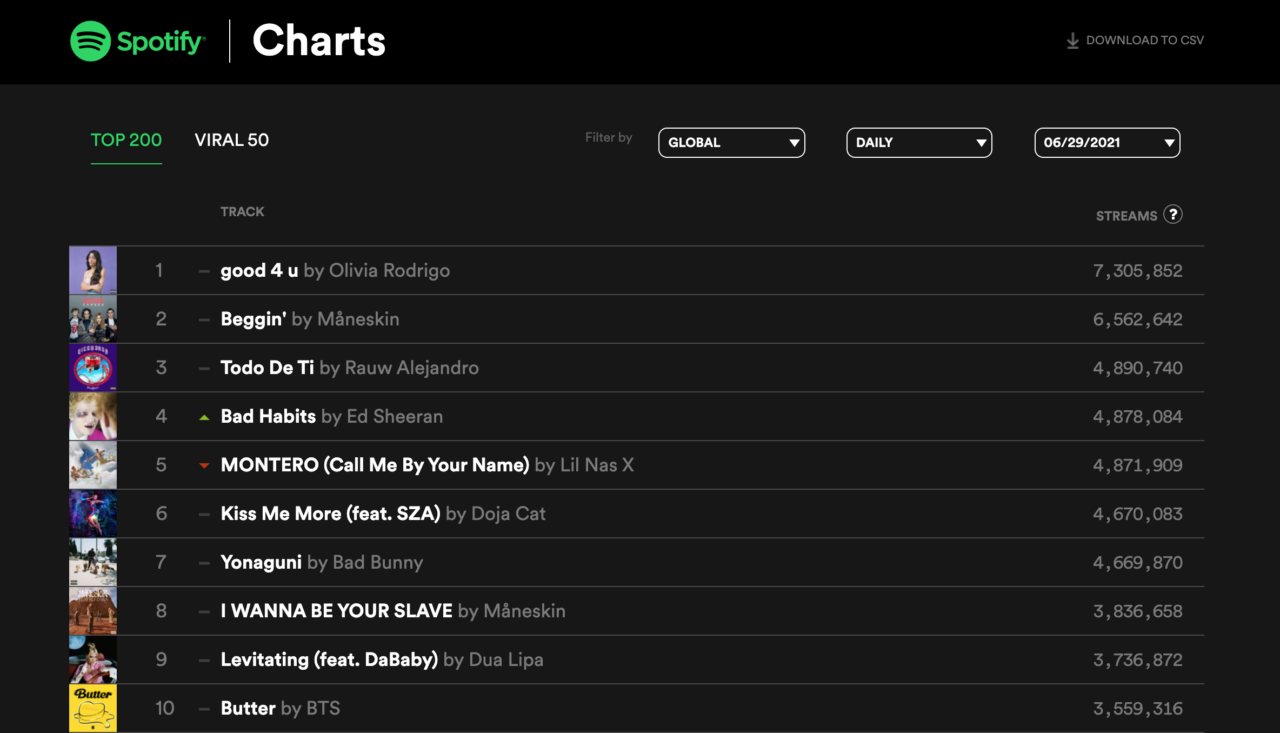Switch to the TOP 200 tab
This screenshot has height=733, width=1280.
click(126, 140)
